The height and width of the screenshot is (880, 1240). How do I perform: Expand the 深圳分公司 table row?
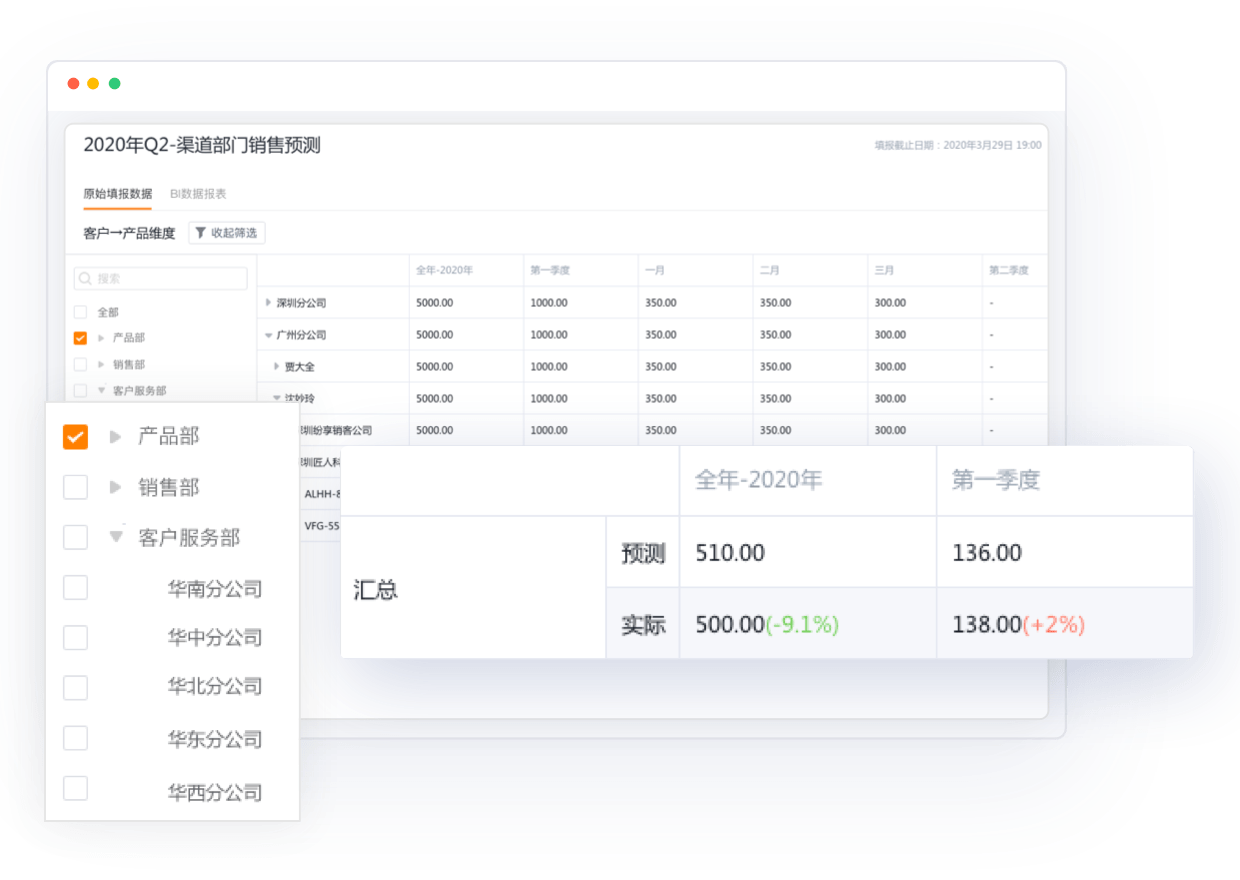(x=267, y=302)
